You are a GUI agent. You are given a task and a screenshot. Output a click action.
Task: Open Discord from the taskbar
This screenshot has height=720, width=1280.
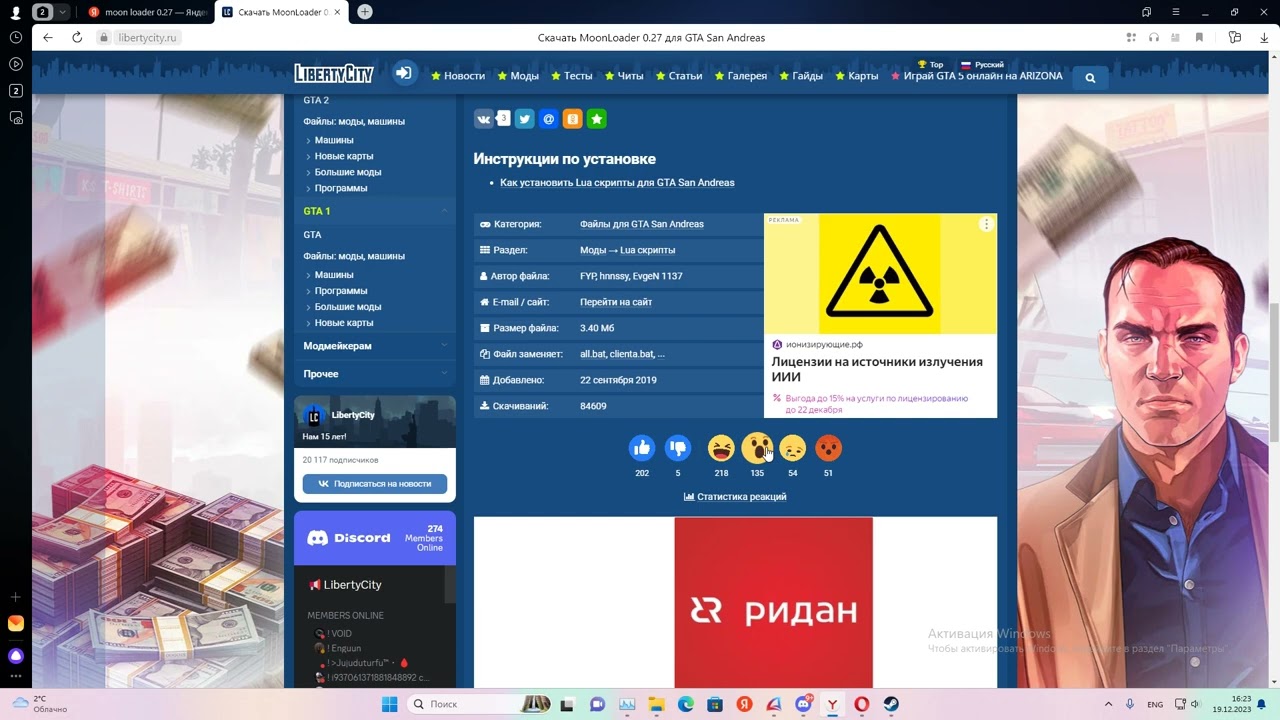click(803, 704)
